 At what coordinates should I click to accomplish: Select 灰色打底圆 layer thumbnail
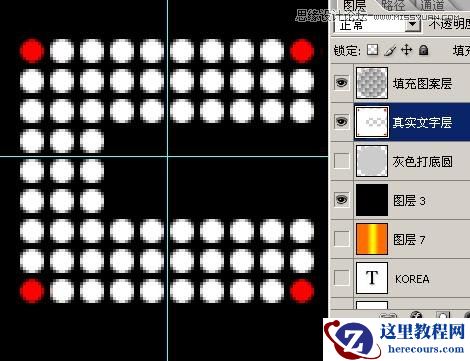372,161
